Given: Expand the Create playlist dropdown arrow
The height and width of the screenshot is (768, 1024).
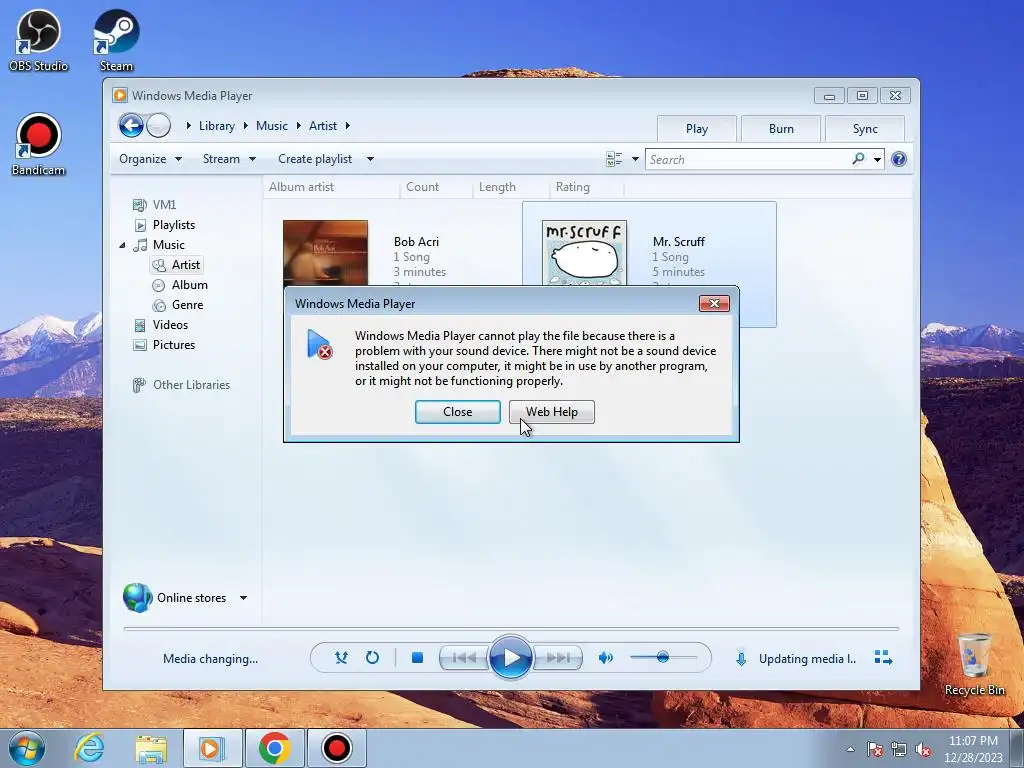Looking at the screenshot, I should point(370,159).
